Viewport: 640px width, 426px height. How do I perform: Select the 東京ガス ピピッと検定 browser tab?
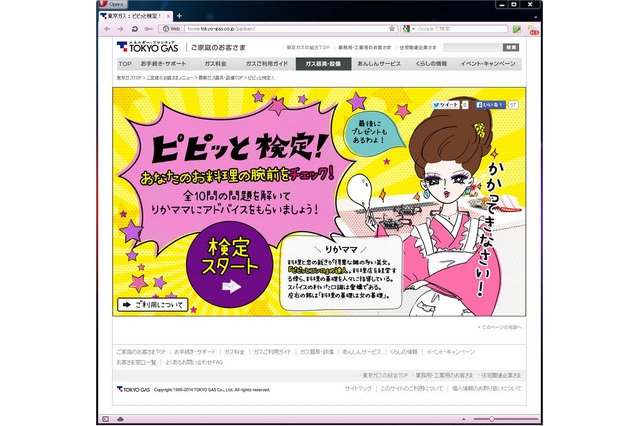click(x=134, y=16)
